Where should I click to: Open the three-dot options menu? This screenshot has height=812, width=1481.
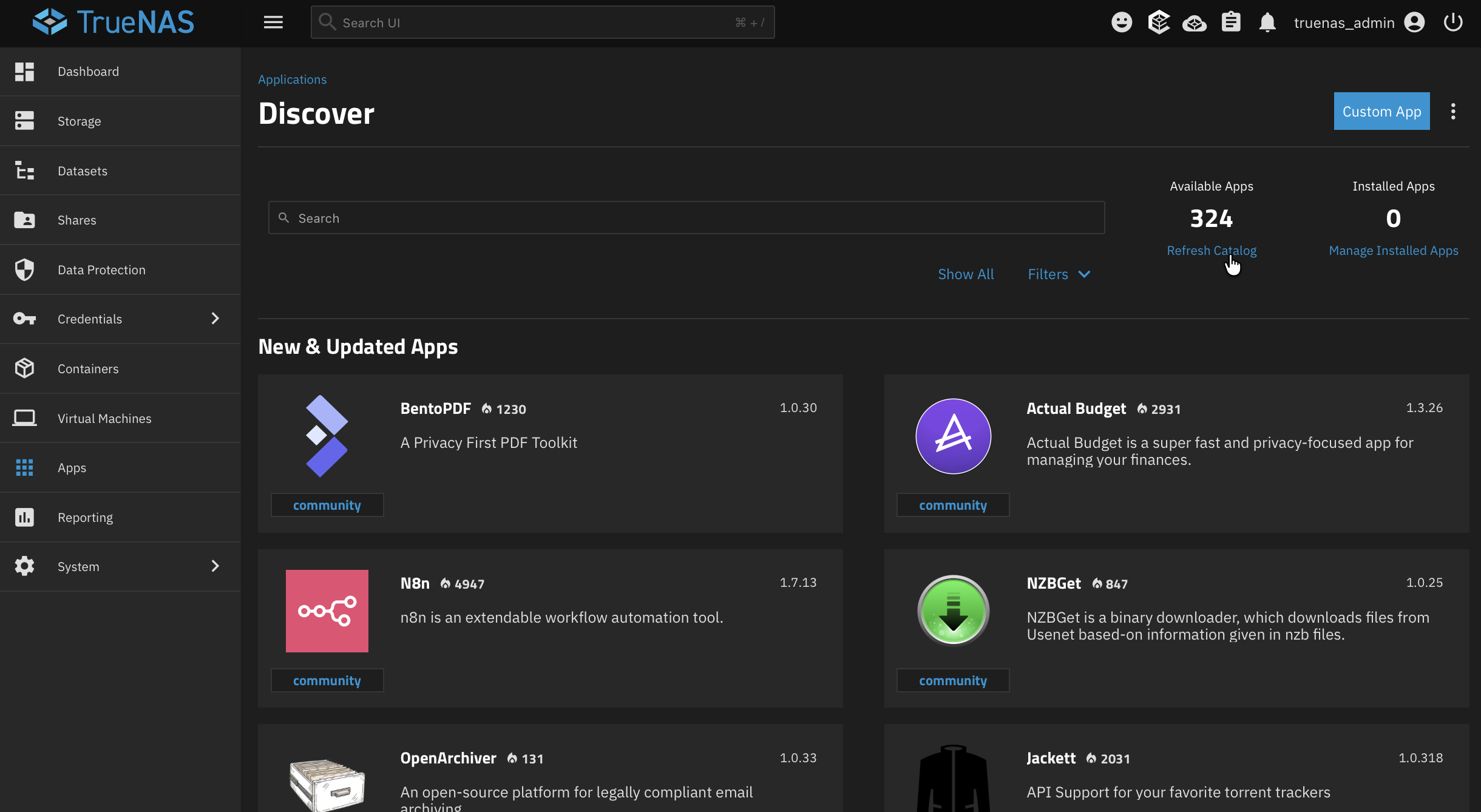(1454, 111)
